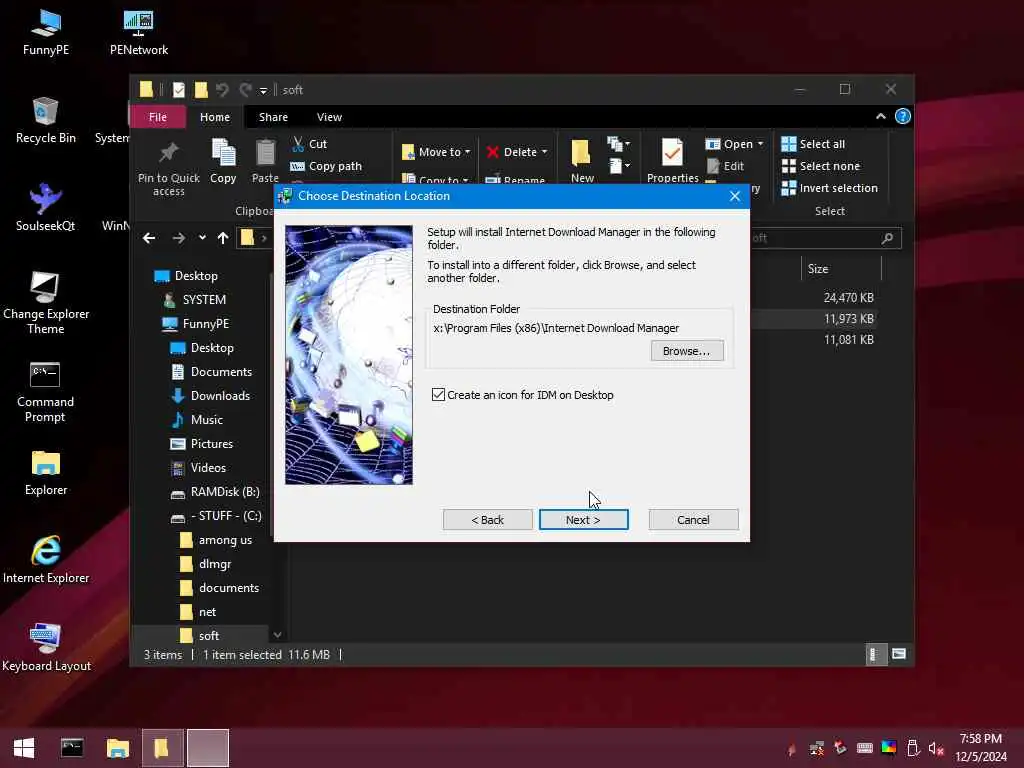Image resolution: width=1024 pixels, height=768 pixels.
Task: Select RAMDisk (B:) in navigation pane
Action: coord(216,492)
